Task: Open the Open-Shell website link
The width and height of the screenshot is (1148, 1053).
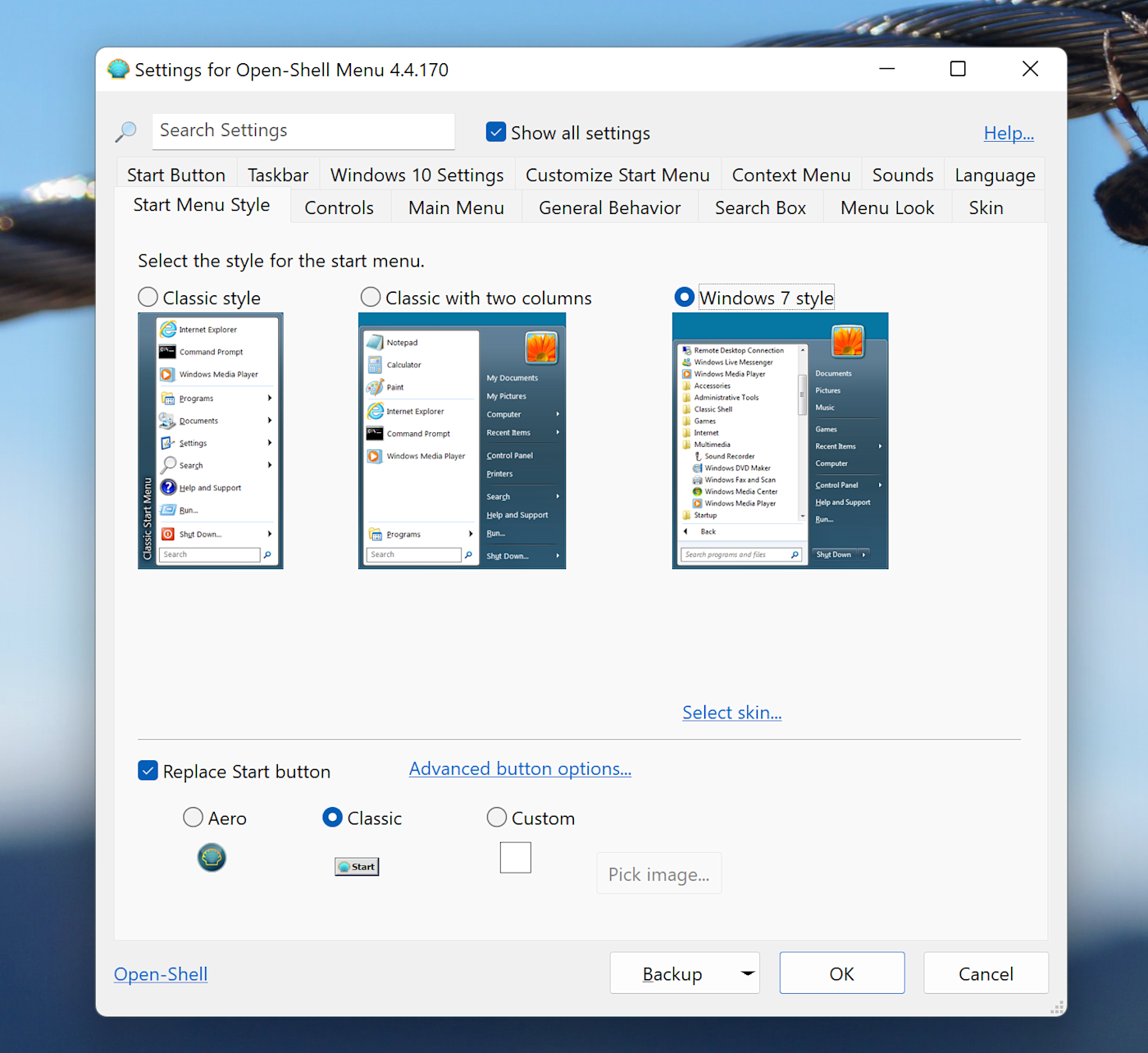Action: coord(161,973)
